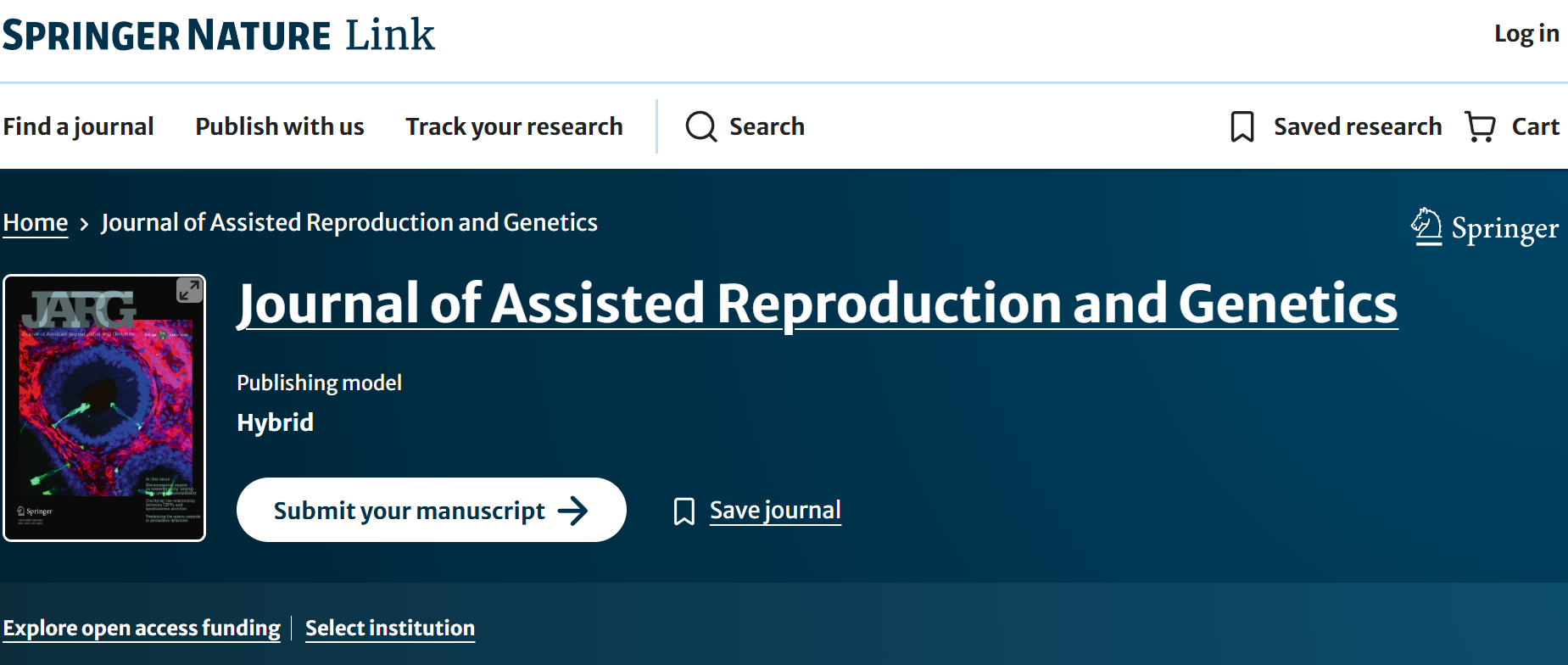
Task: Click the Log in link
Action: (1526, 33)
